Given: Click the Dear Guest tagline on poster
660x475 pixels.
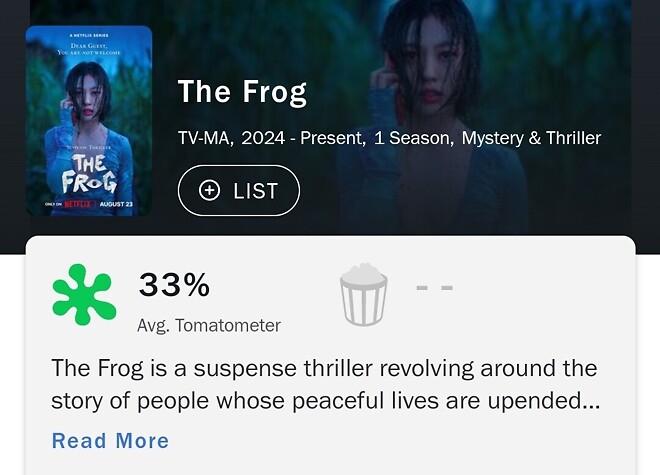Looking at the screenshot, I should (89, 48).
